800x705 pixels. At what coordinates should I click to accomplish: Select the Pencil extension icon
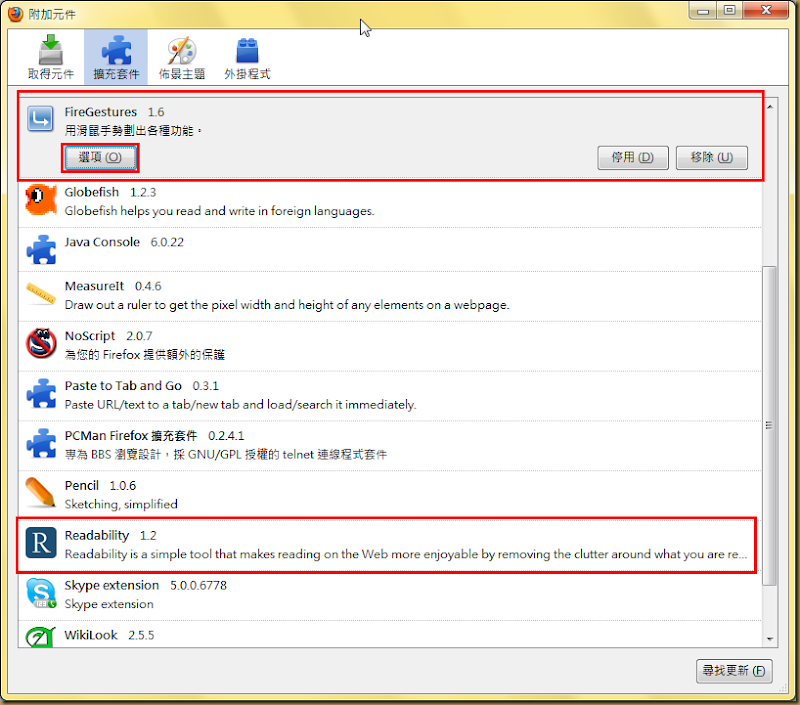40,492
